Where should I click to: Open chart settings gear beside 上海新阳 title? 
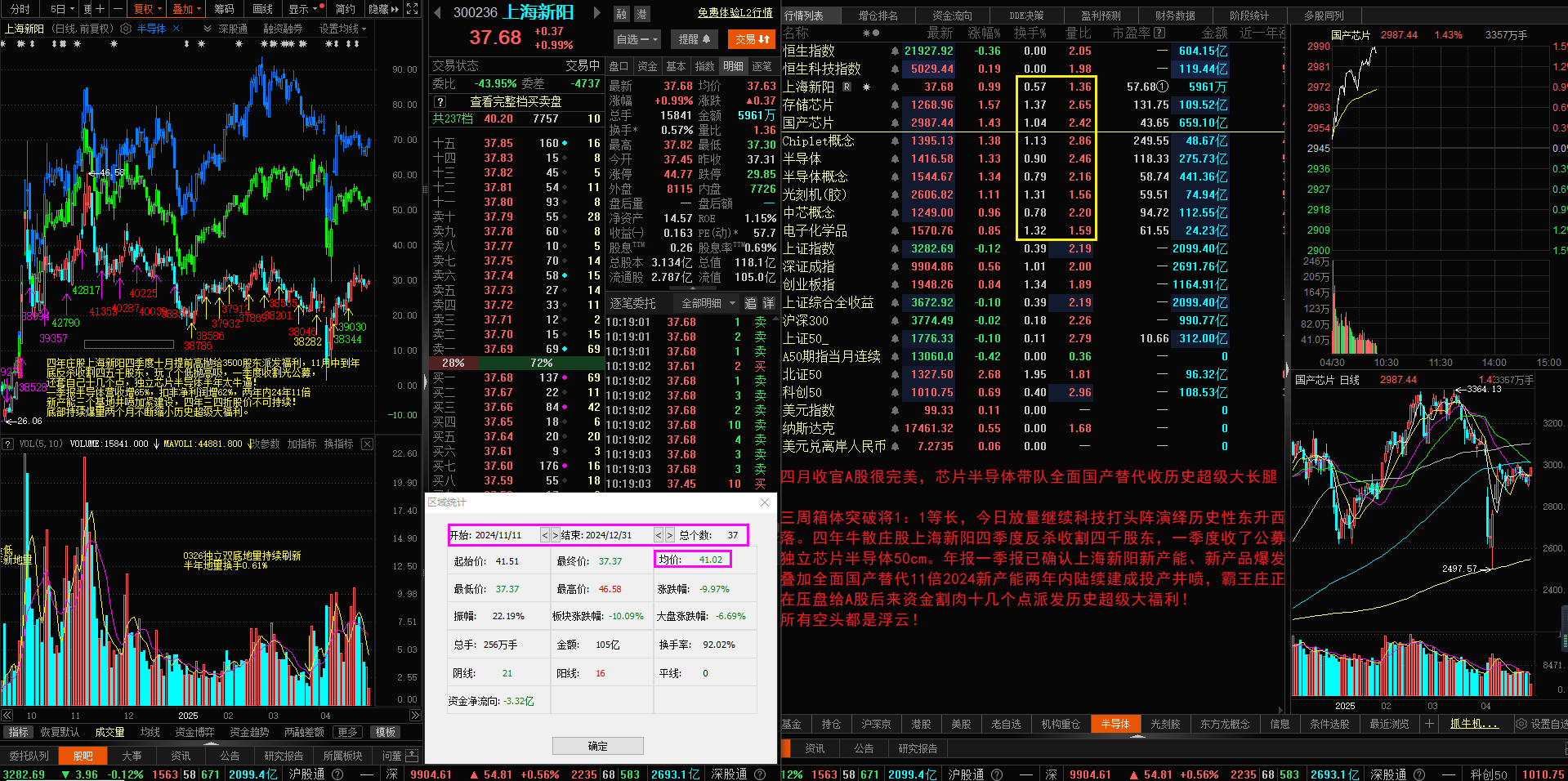coord(126,29)
